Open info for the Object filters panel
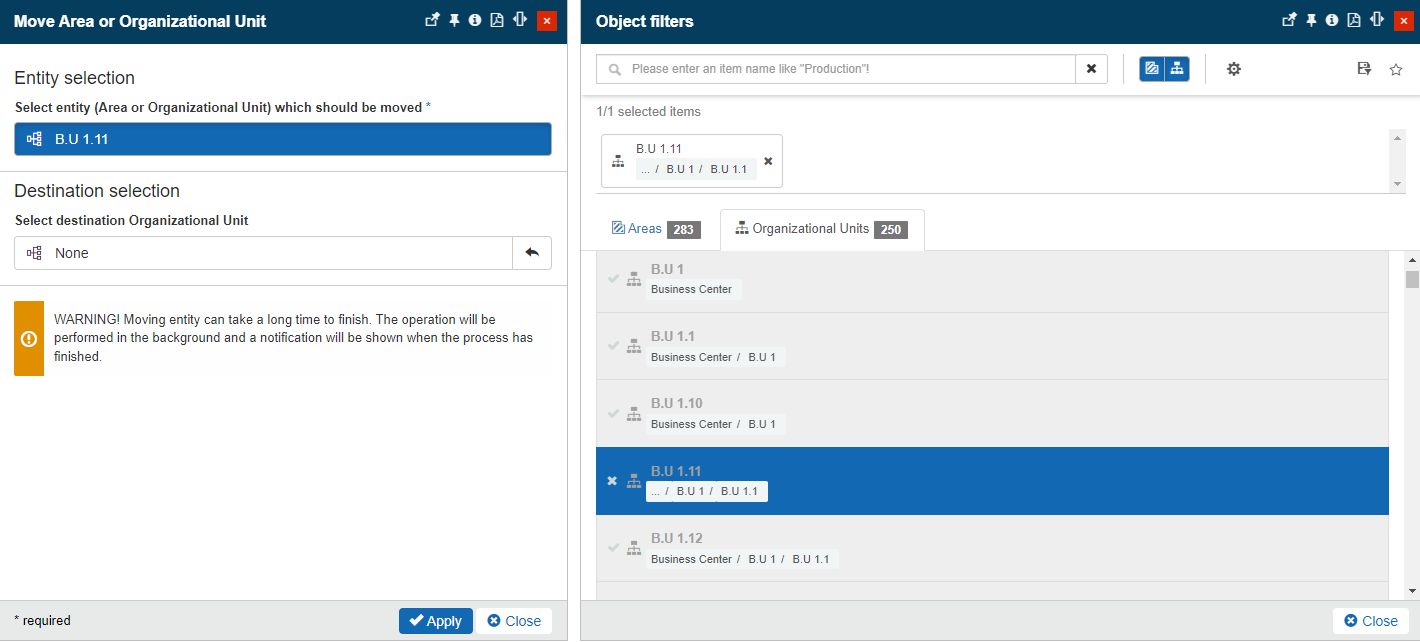Viewport: 1420px width, 642px height. tap(1332, 20)
